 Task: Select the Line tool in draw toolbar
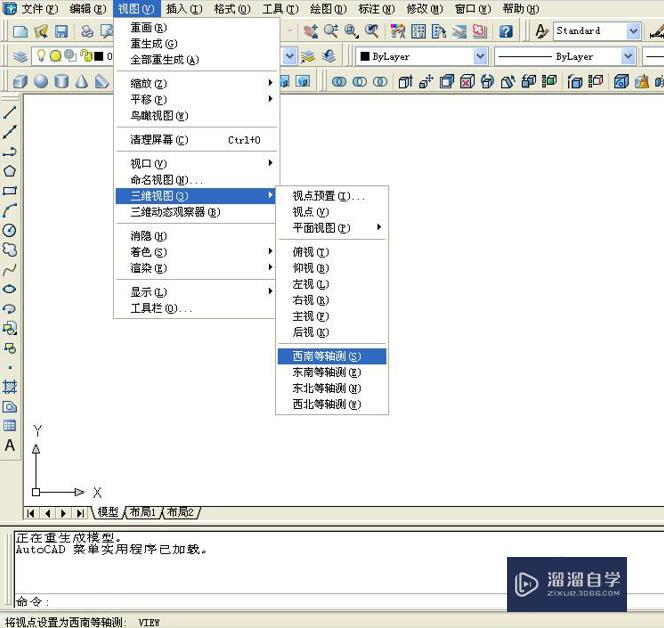pyautogui.click(x=9, y=112)
